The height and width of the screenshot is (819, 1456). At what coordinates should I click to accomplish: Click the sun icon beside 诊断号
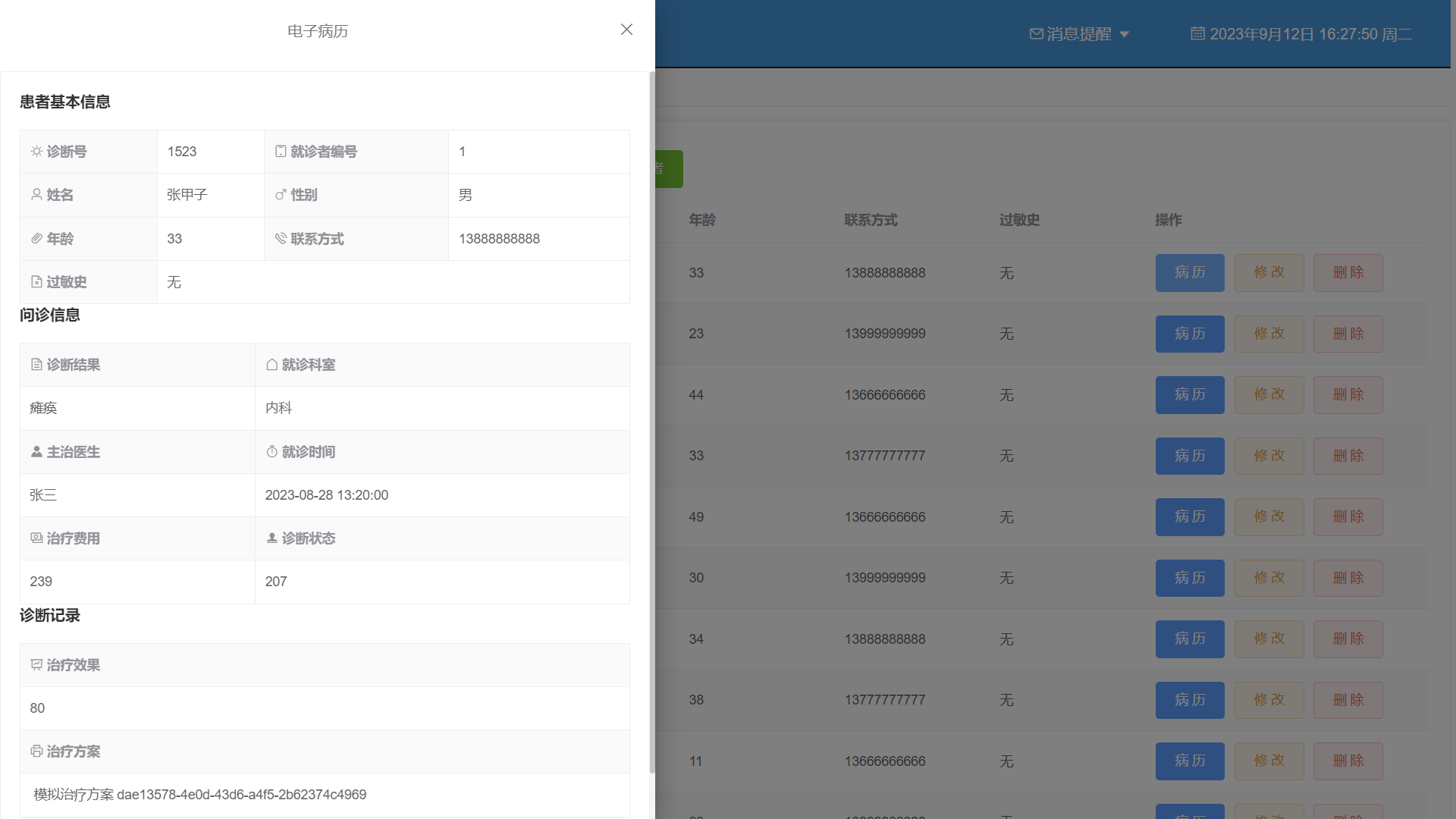(x=36, y=152)
